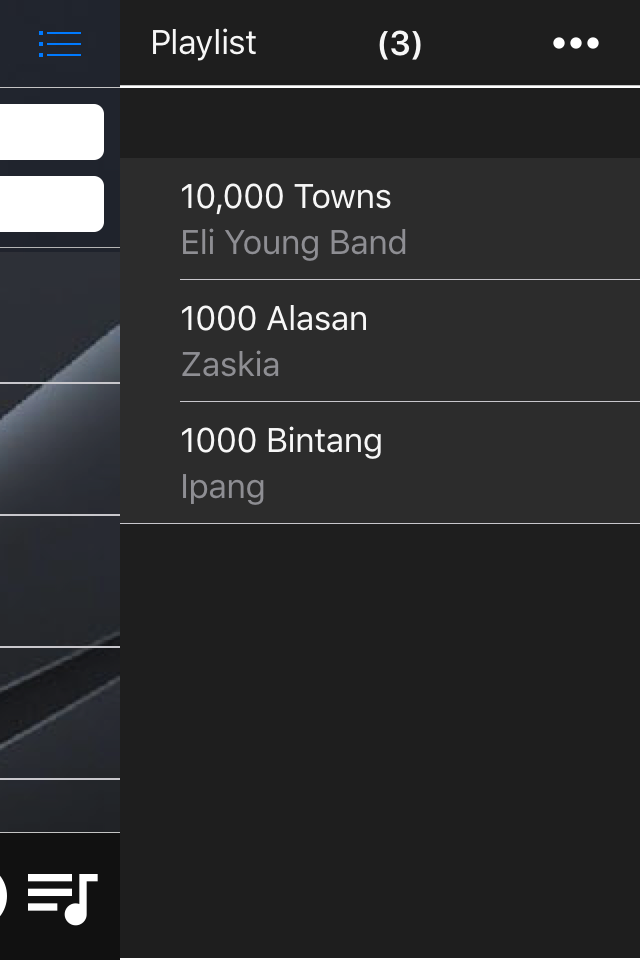Tap the left panel row directly below the white fields

click(60, 315)
